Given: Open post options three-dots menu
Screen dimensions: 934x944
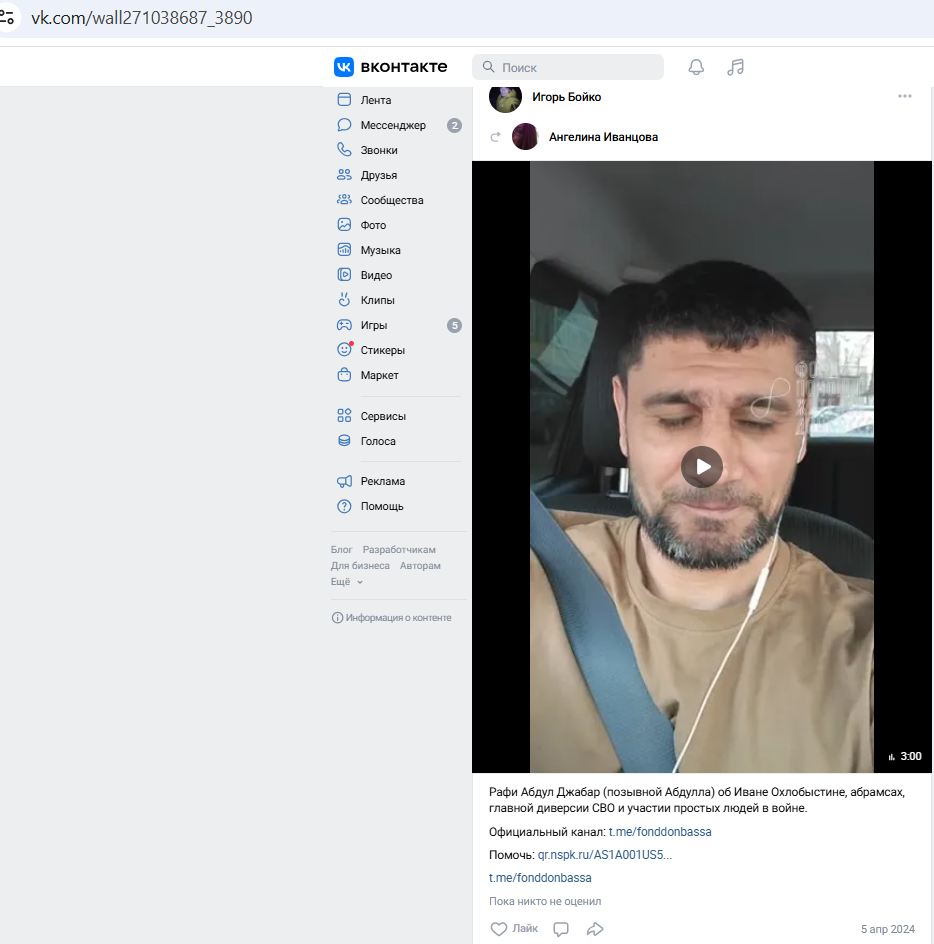Looking at the screenshot, I should click(x=904, y=96).
